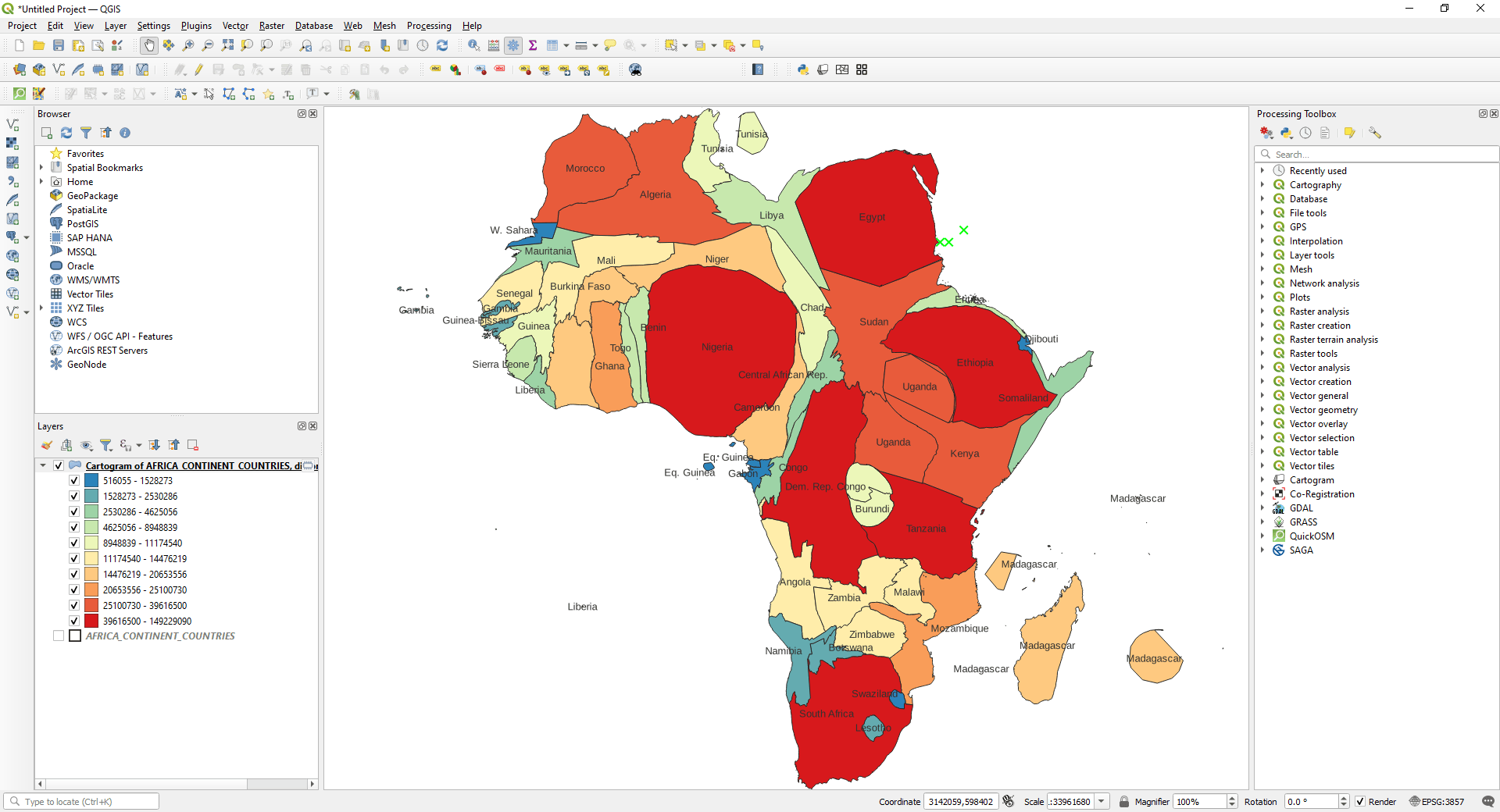Open the Processing Toolbox gear icon in toolbar
The image size is (1500, 812).
point(513,45)
